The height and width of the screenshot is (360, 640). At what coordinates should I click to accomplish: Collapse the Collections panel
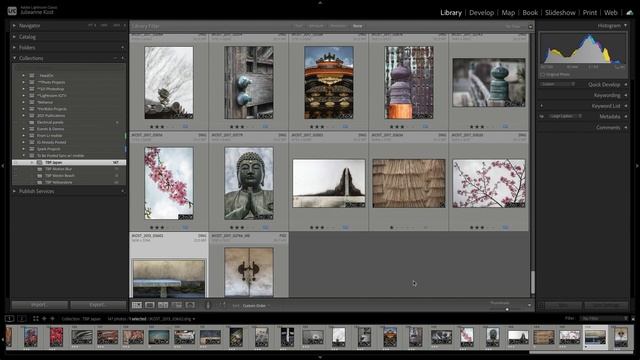pos(14,58)
